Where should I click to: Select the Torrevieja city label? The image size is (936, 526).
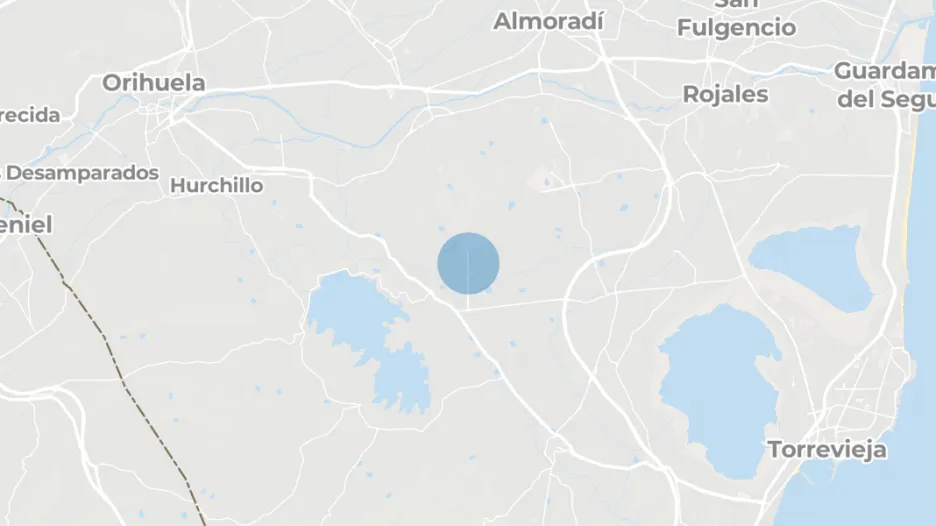pos(827,450)
